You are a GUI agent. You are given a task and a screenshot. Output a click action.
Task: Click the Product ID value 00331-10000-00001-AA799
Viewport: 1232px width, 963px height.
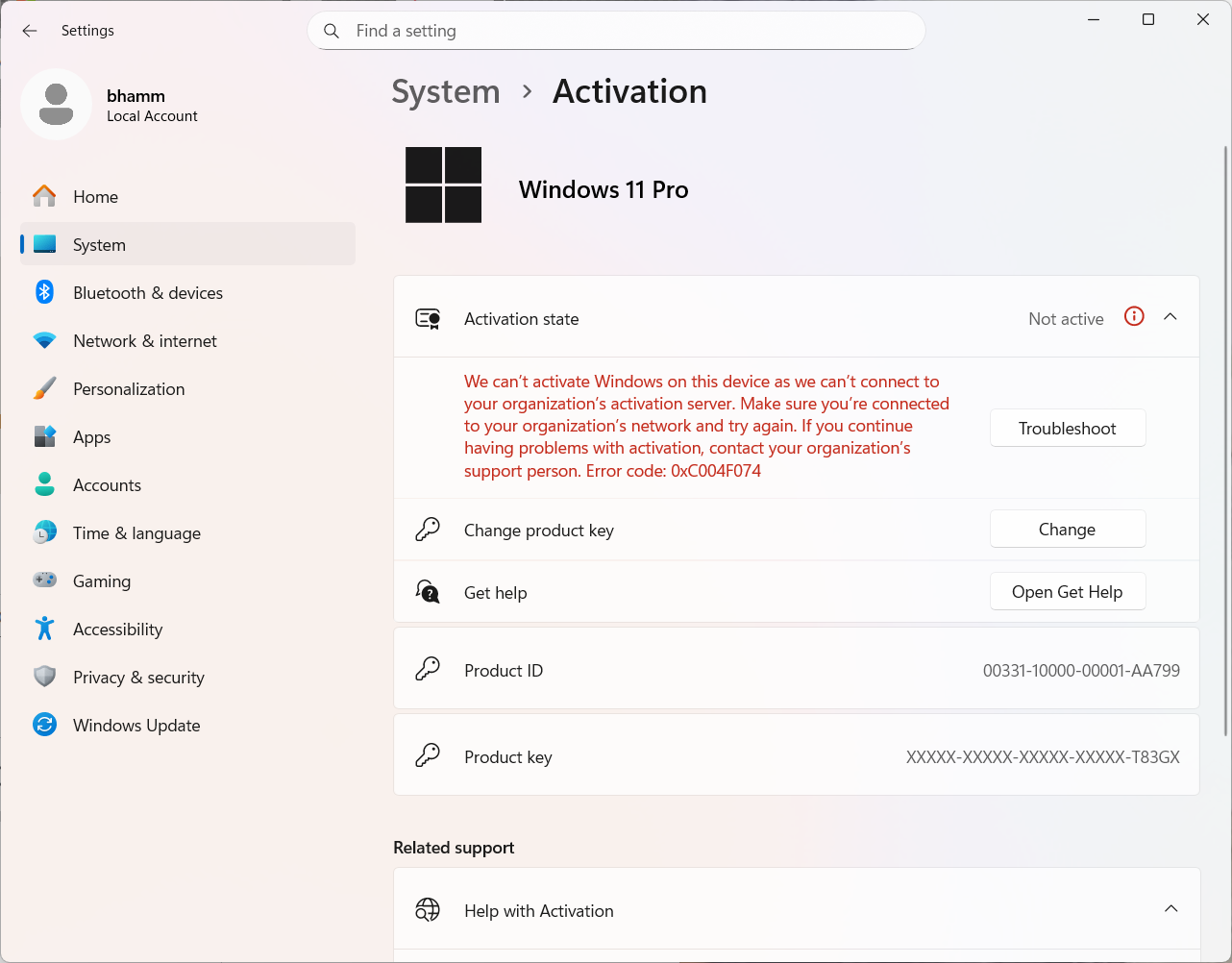(x=1081, y=671)
